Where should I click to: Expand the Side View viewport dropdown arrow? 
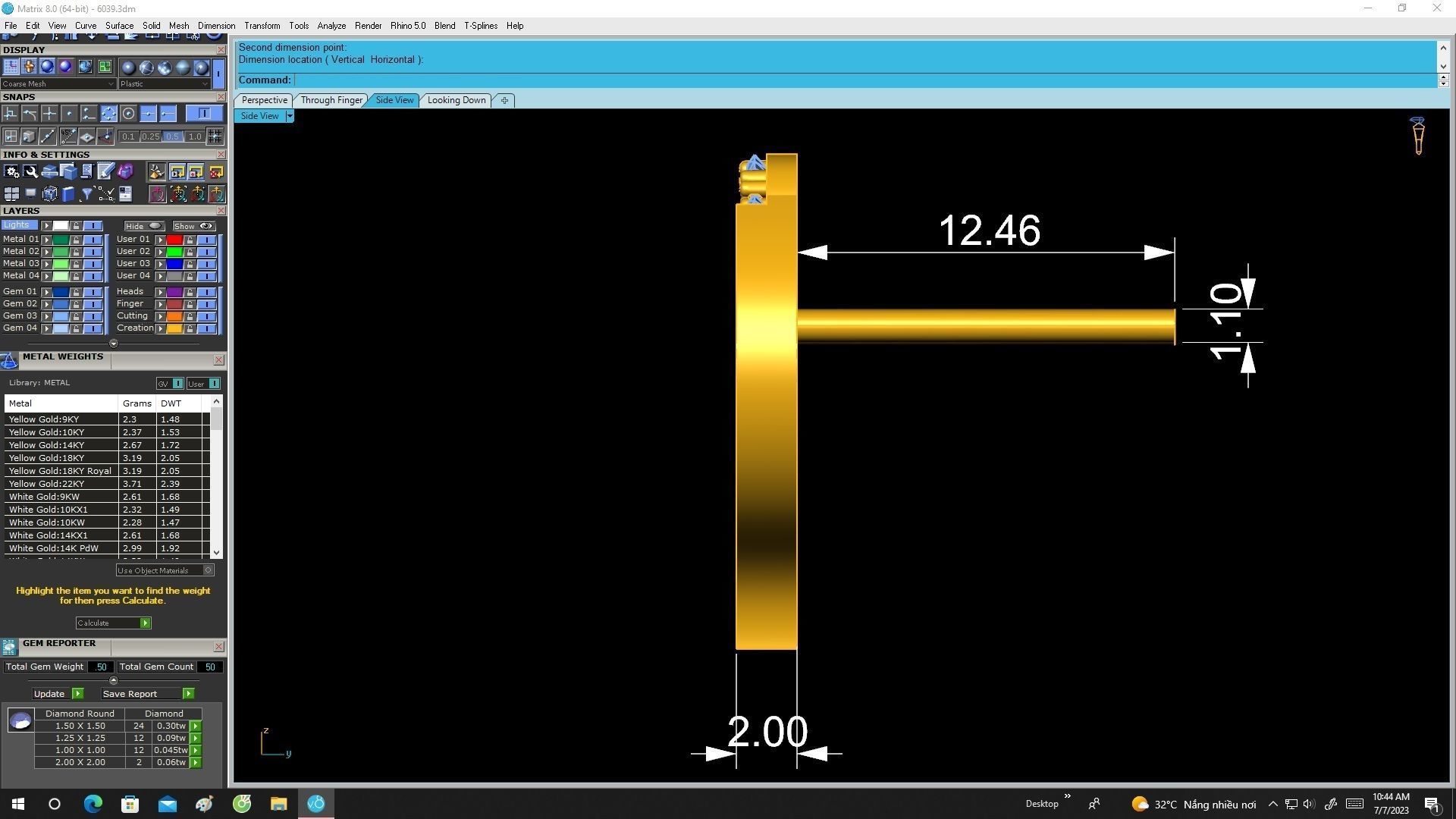290,116
